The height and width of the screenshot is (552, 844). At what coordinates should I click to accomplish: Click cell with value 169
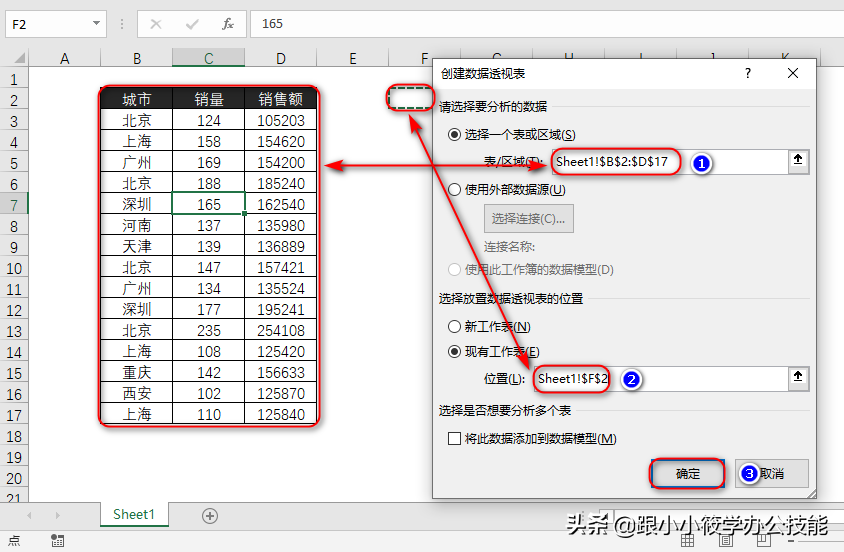point(208,162)
